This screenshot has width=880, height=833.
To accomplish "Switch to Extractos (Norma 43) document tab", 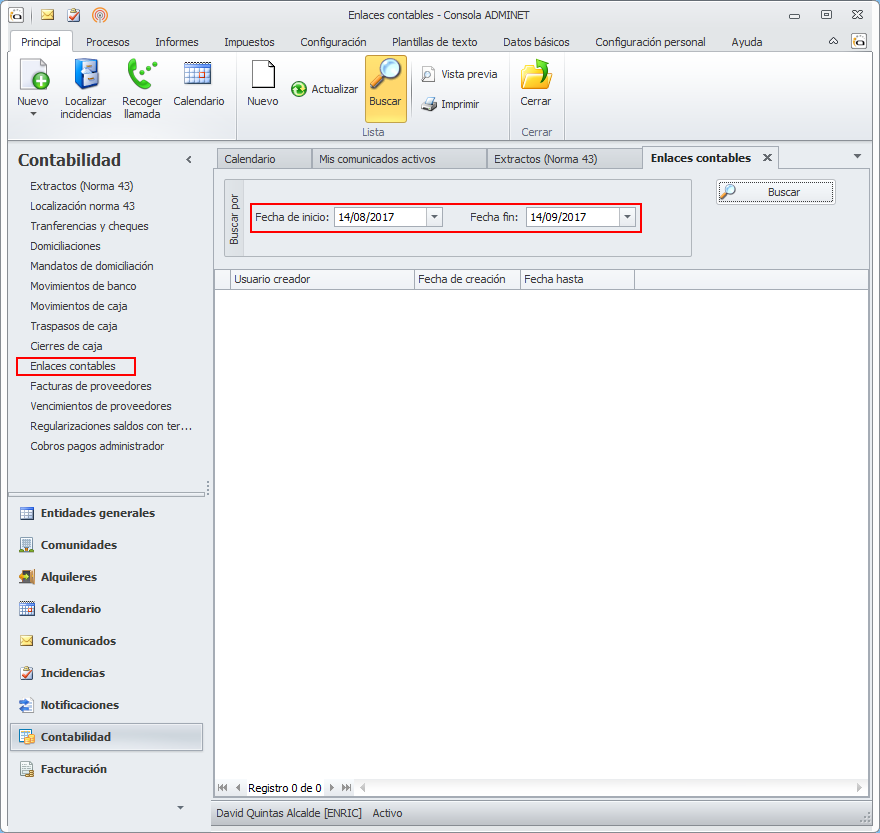I will pyautogui.click(x=564, y=159).
